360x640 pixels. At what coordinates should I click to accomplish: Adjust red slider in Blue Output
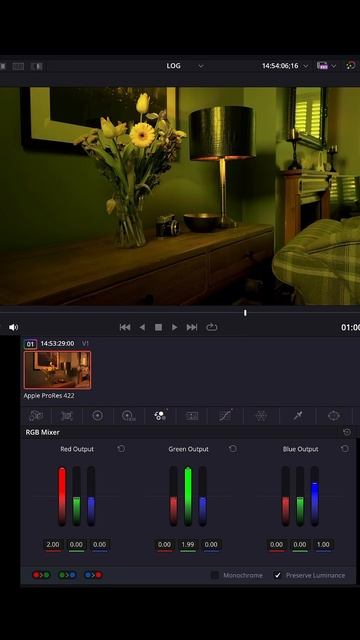click(x=285, y=496)
